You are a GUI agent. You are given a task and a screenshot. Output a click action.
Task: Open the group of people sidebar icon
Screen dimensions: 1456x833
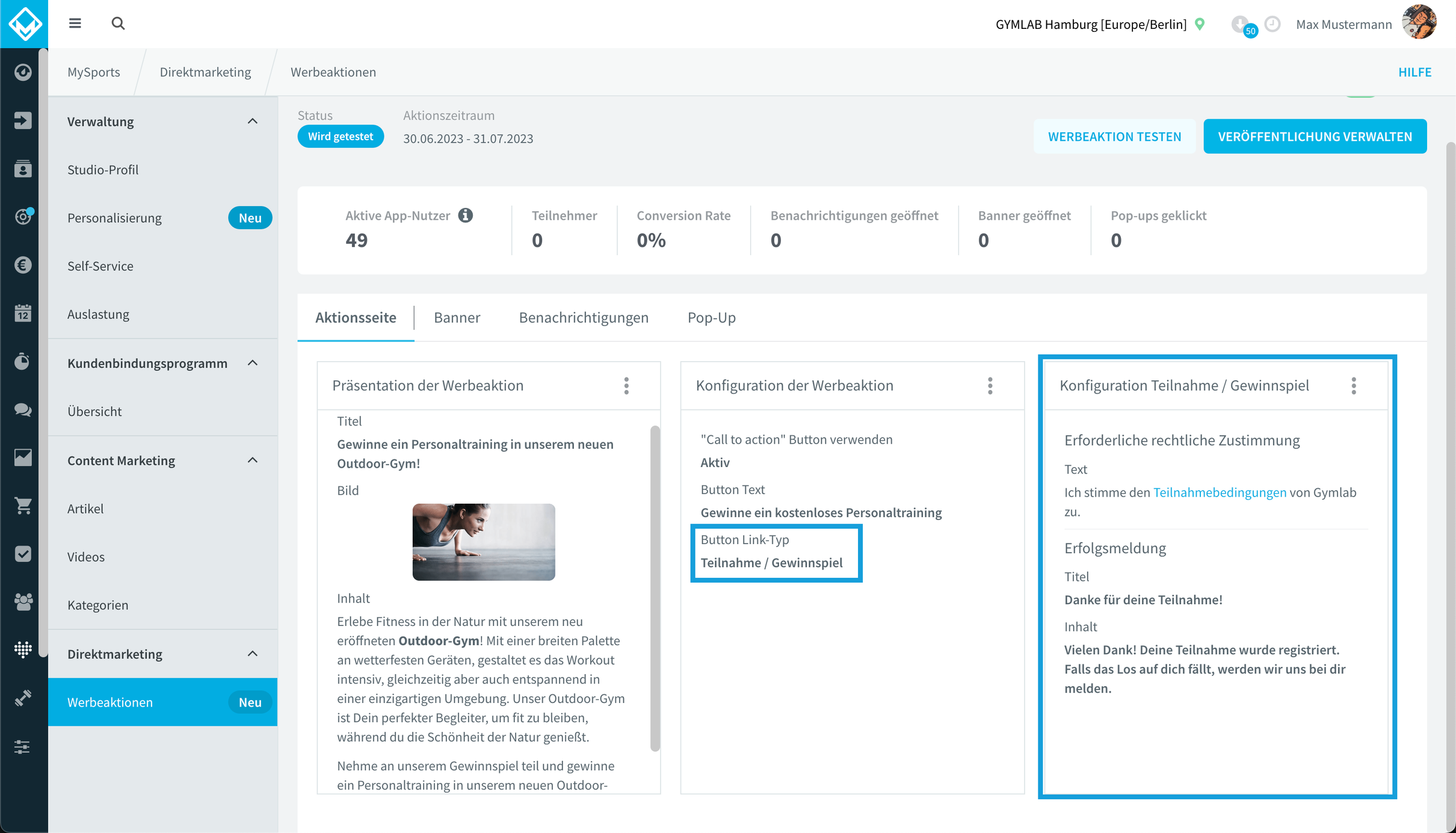(23, 602)
